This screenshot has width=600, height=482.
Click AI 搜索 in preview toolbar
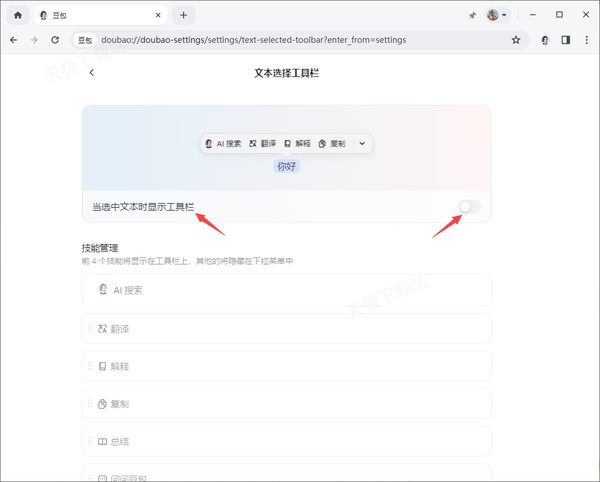click(223, 143)
